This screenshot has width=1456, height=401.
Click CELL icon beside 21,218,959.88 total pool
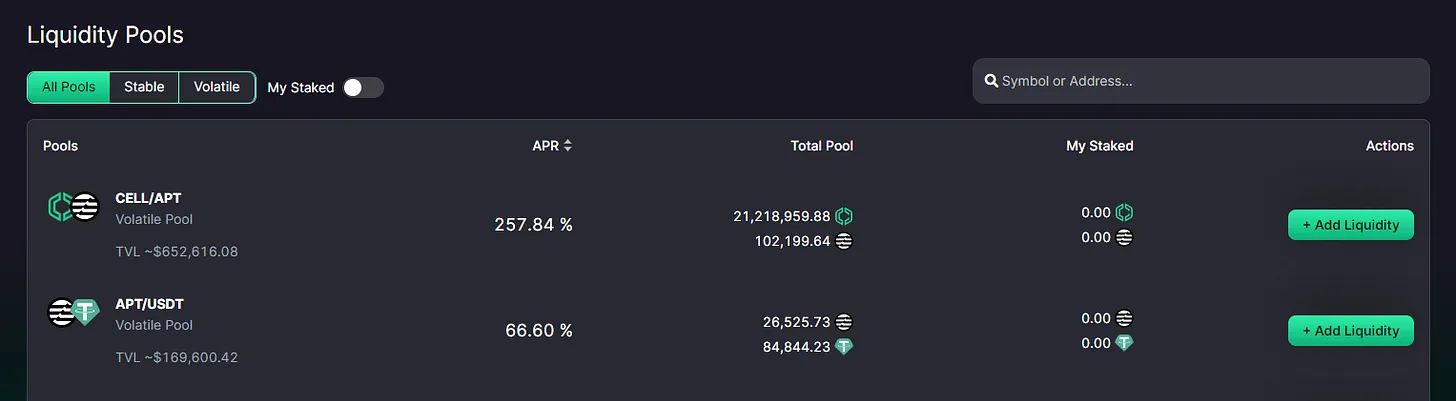coord(844,216)
